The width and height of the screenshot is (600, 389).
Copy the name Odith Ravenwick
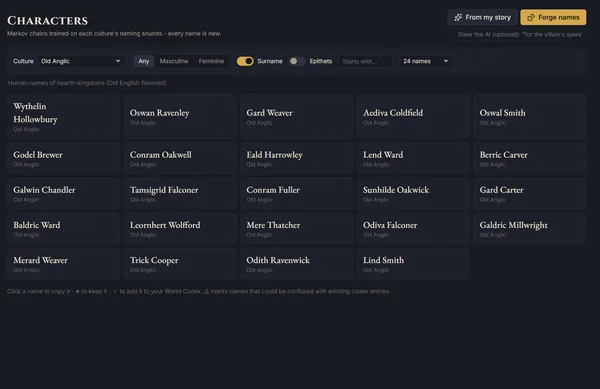pyautogui.click(x=278, y=260)
